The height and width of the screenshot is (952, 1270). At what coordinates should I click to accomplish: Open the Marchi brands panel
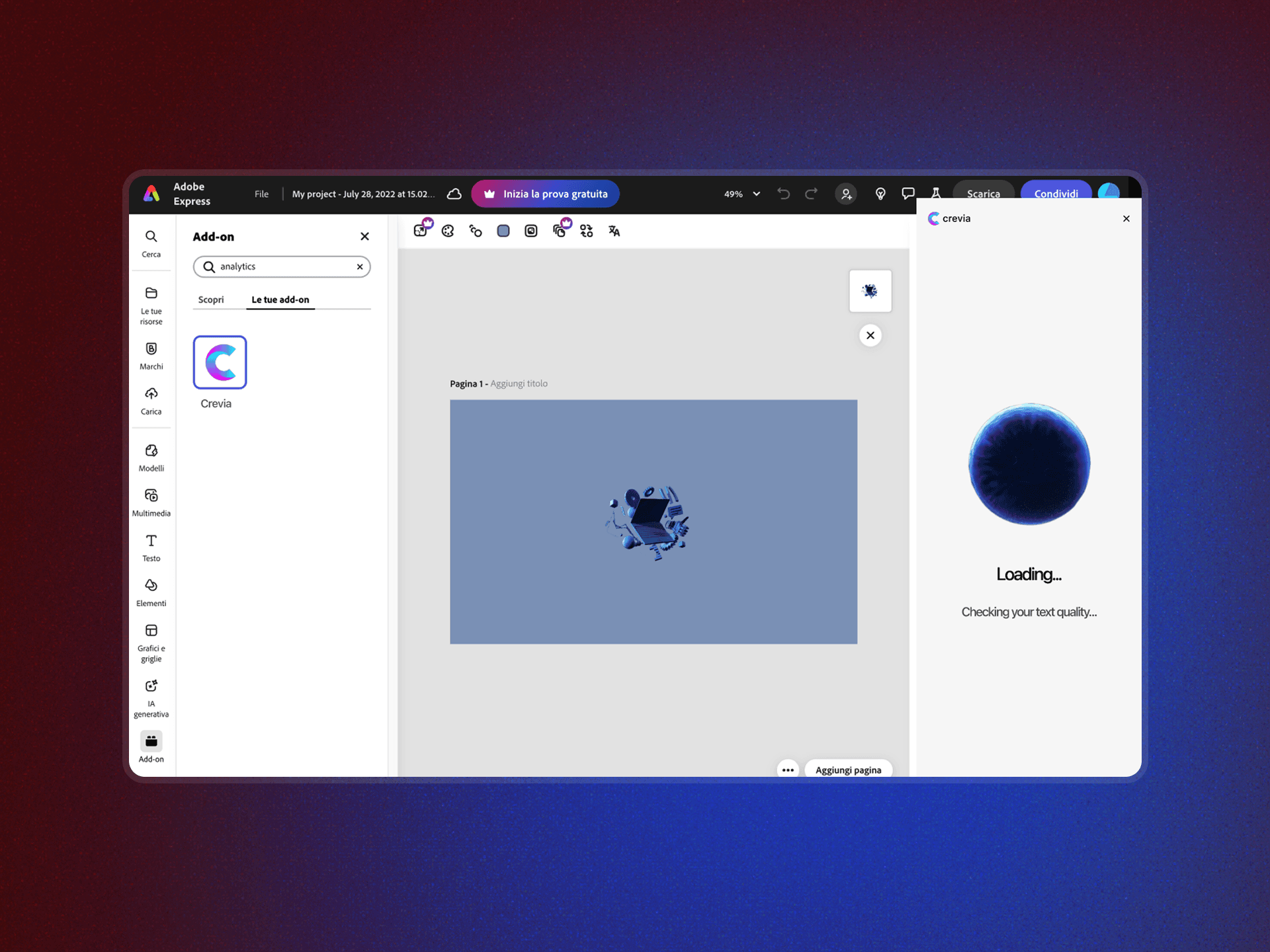(151, 349)
